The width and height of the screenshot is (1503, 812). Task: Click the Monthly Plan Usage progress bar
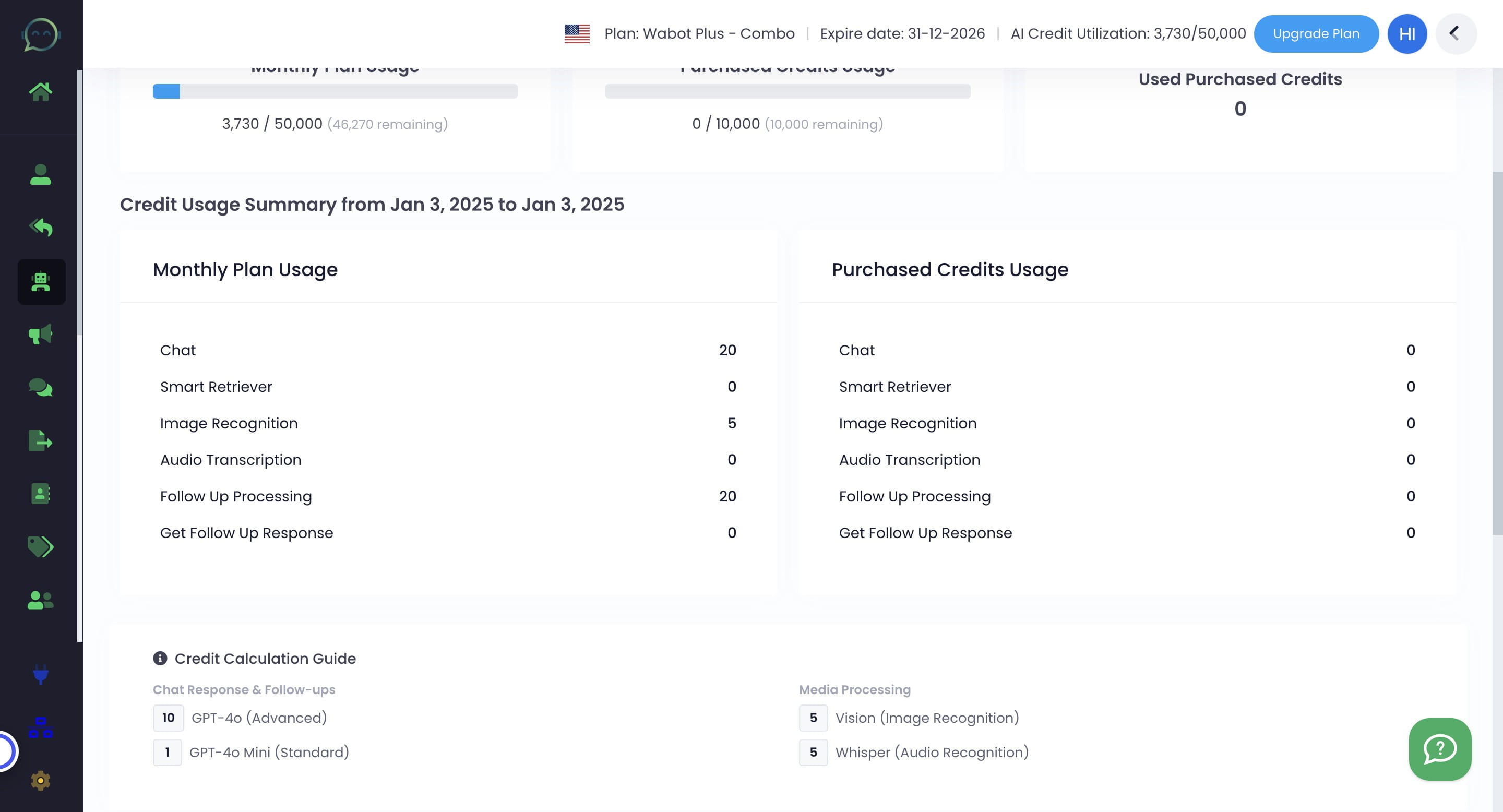(336, 91)
